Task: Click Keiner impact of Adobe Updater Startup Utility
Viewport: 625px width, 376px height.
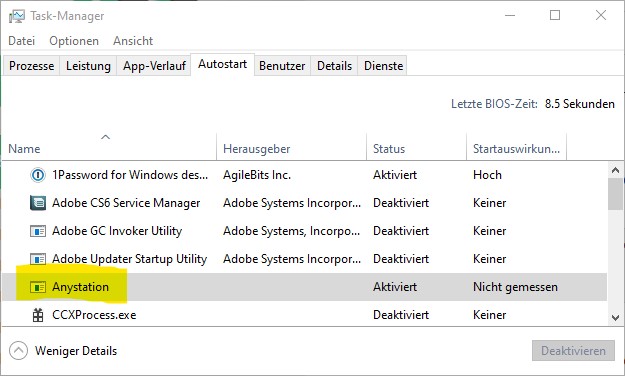Action: pyautogui.click(x=489, y=259)
